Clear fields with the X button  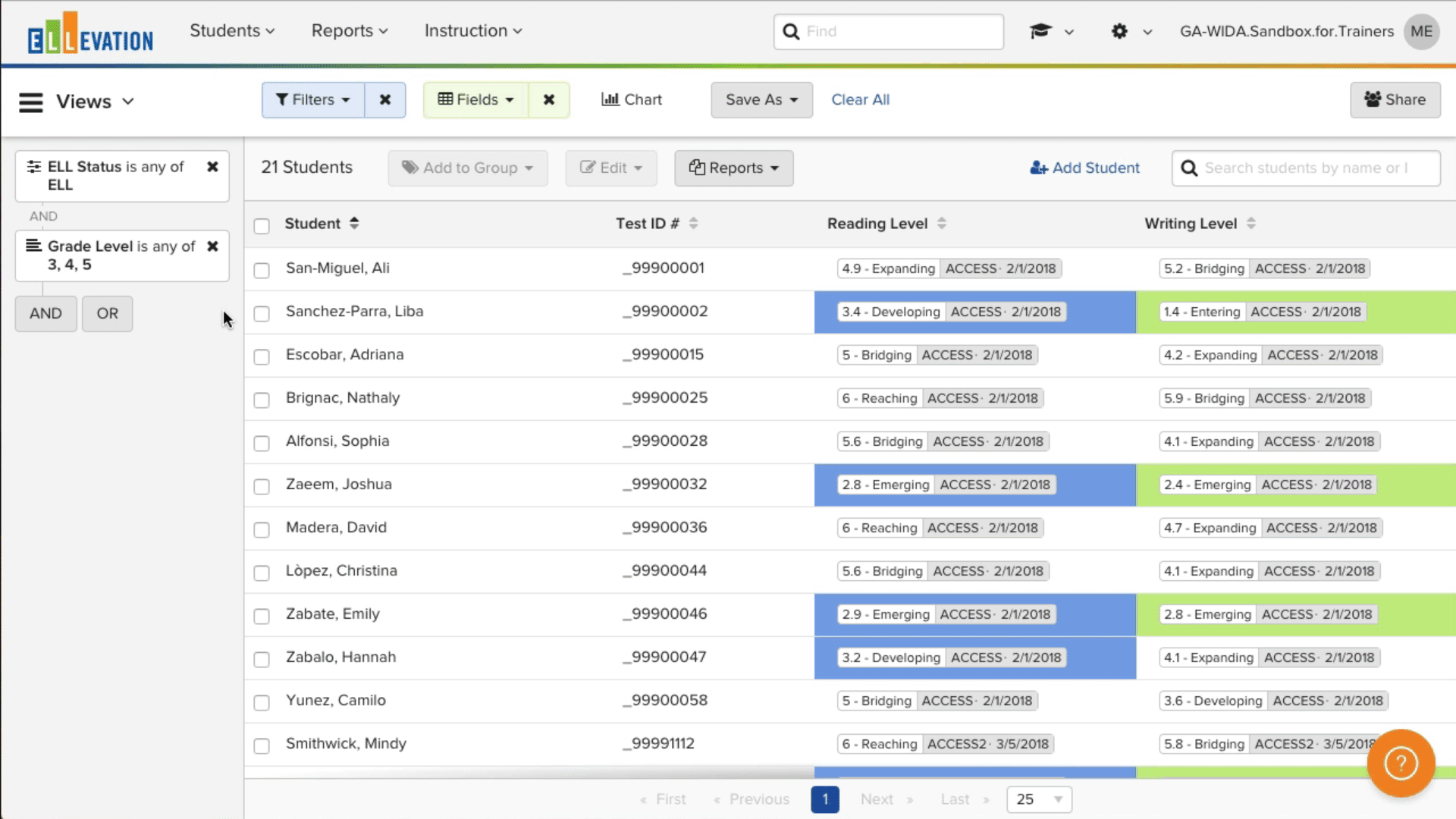(x=549, y=100)
